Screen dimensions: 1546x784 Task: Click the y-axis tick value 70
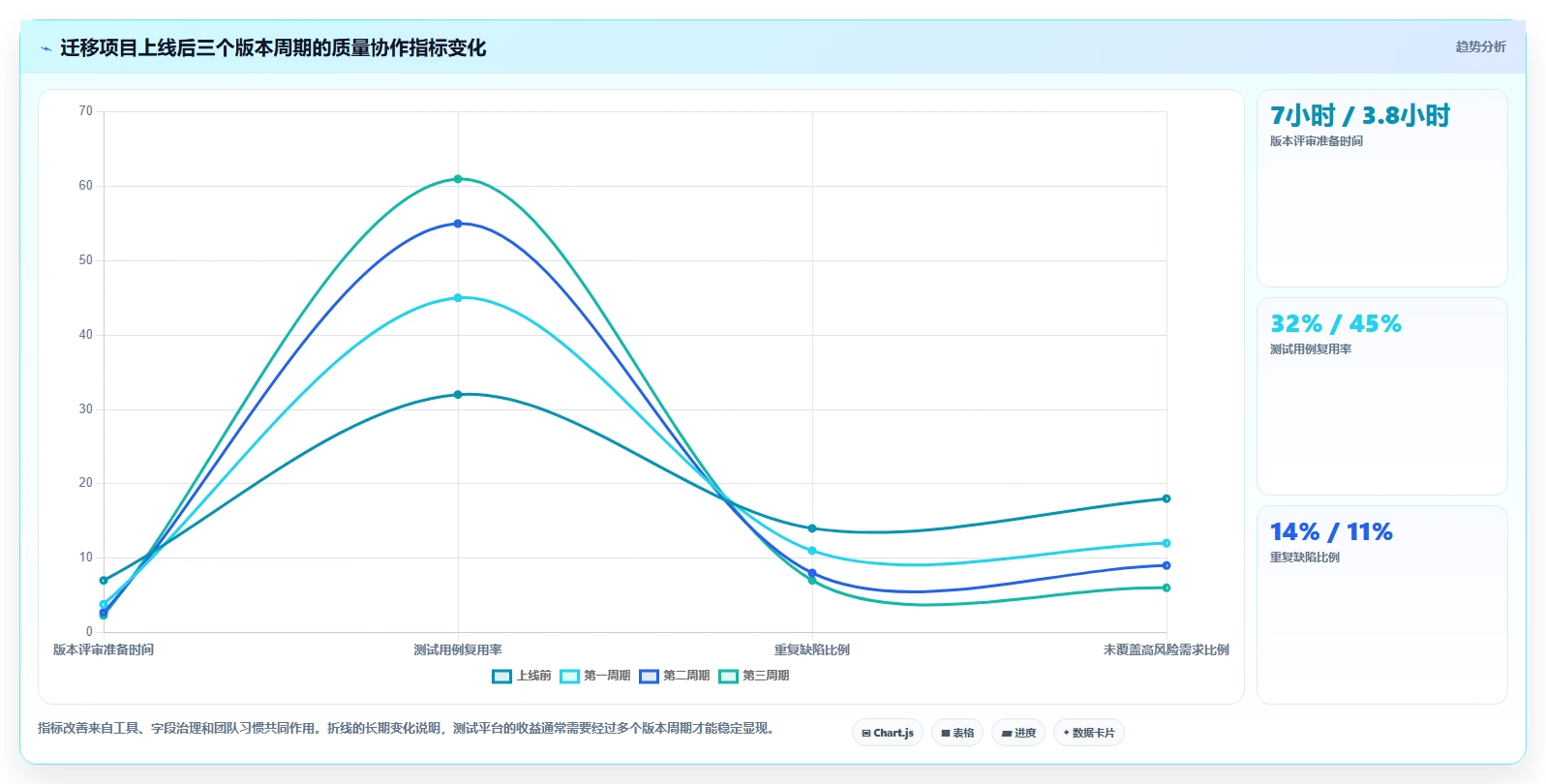click(x=86, y=111)
